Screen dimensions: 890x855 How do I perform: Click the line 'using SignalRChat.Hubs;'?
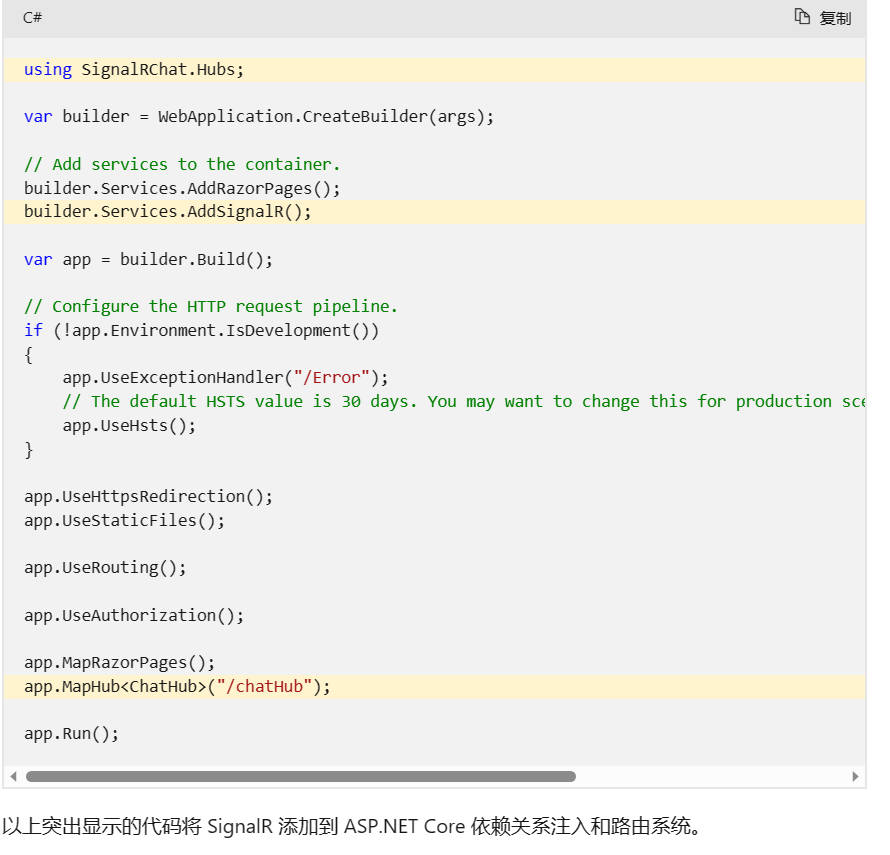pyautogui.click(x=134, y=70)
